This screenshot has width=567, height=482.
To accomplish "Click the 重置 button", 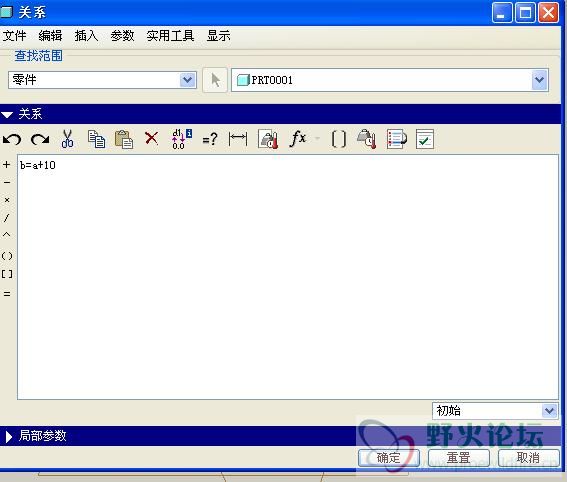I will pos(459,458).
